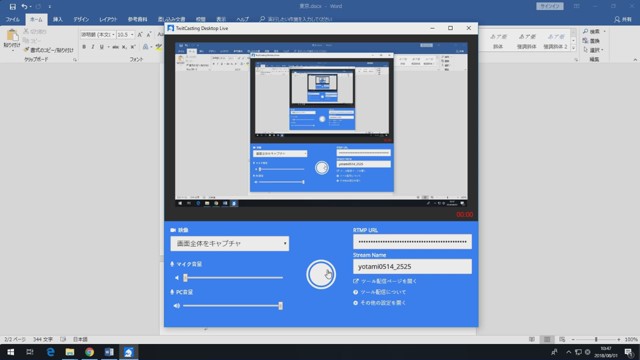The image size is (640, 360).
Task: Expand 画面全体をキャプチャ capture source dropdown
Action: click(230, 244)
